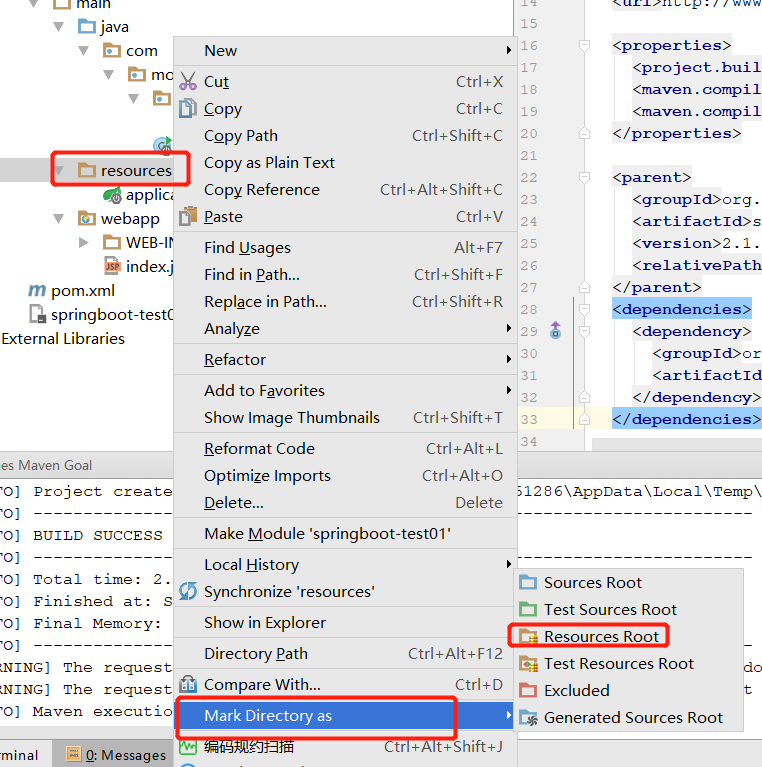Select the Test Sources Root folder icon
This screenshot has width=762, height=767.
(x=528, y=610)
